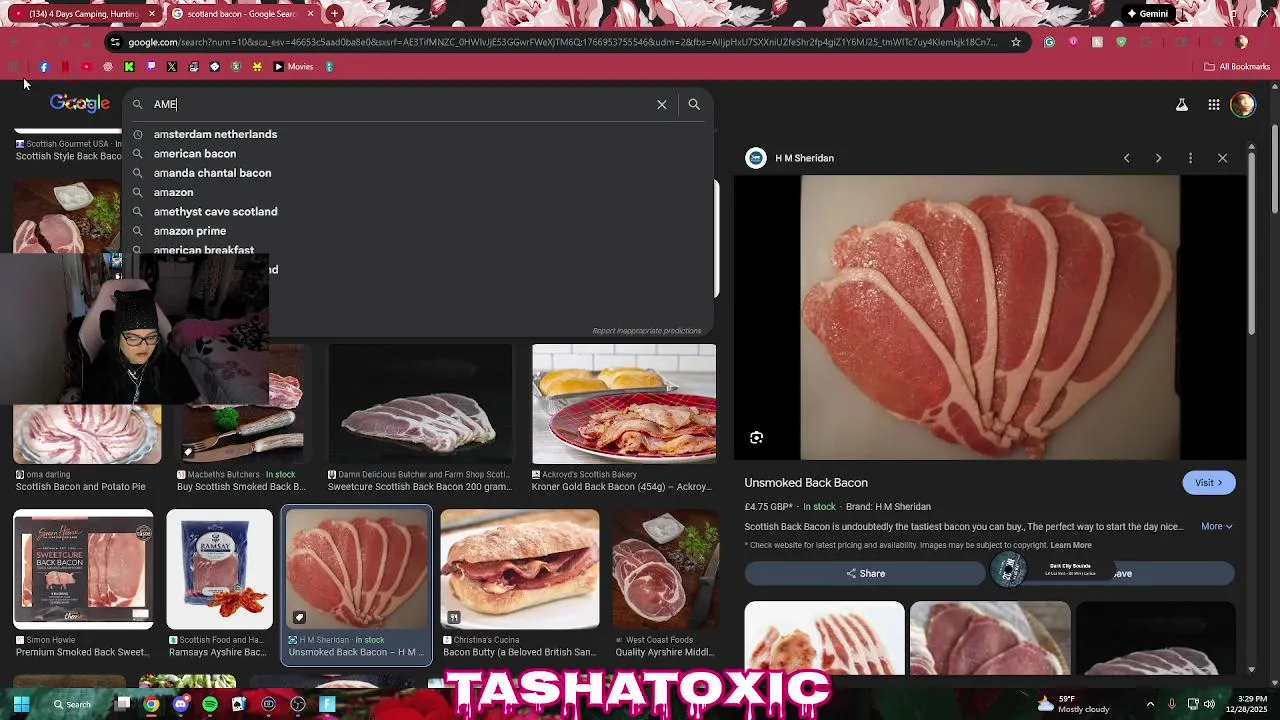Click the taskbar Search box

point(71,704)
